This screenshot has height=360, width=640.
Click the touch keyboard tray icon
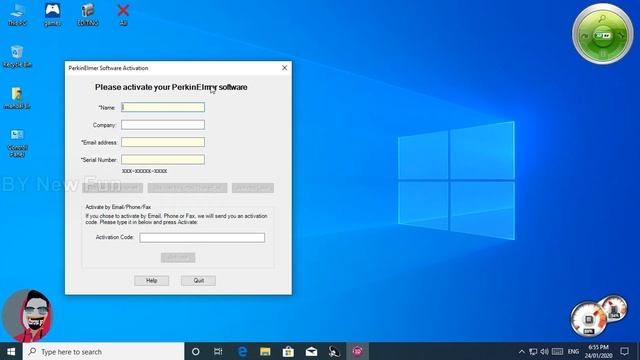tap(558, 351)
